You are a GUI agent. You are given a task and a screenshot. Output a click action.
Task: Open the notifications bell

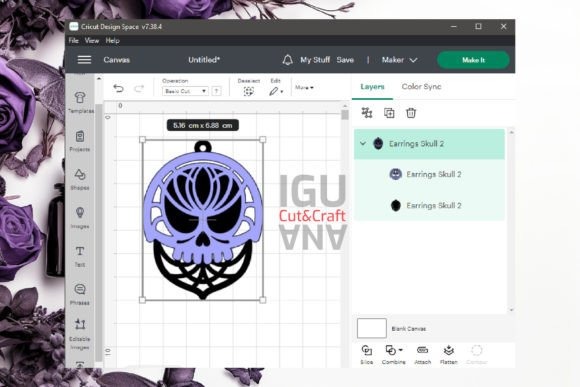pyautogui.click(x=287, y=60)
